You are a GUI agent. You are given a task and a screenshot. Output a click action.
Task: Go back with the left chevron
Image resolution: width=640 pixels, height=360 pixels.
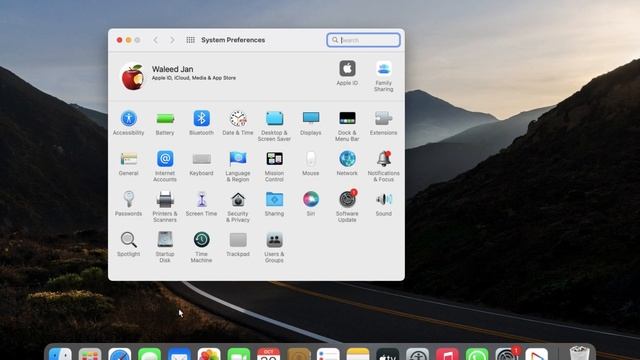pyautogui.click(x=156, y=40)
